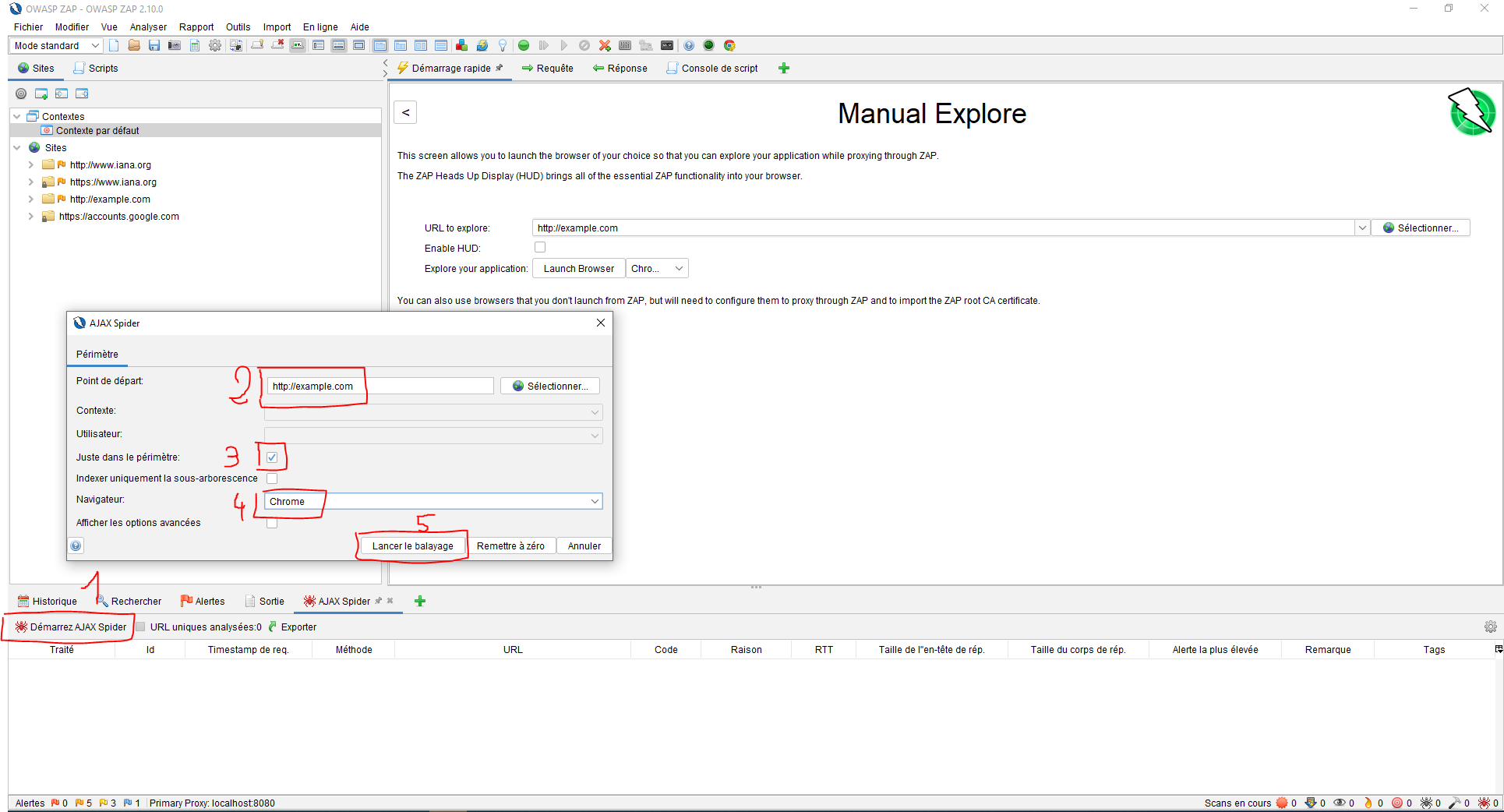Image resolution: width=1504 pixels, height=812 pixels.
Task: Click Lancer le balayage button
Action: [412, 545]
